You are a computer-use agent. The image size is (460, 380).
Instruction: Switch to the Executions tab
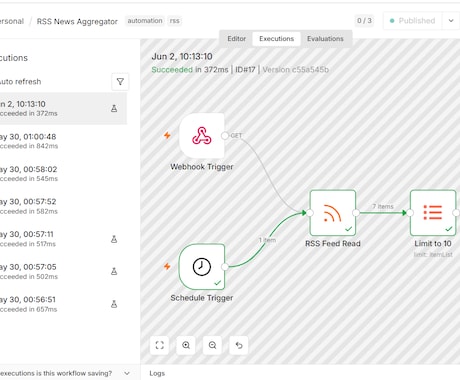coord(277,39)
